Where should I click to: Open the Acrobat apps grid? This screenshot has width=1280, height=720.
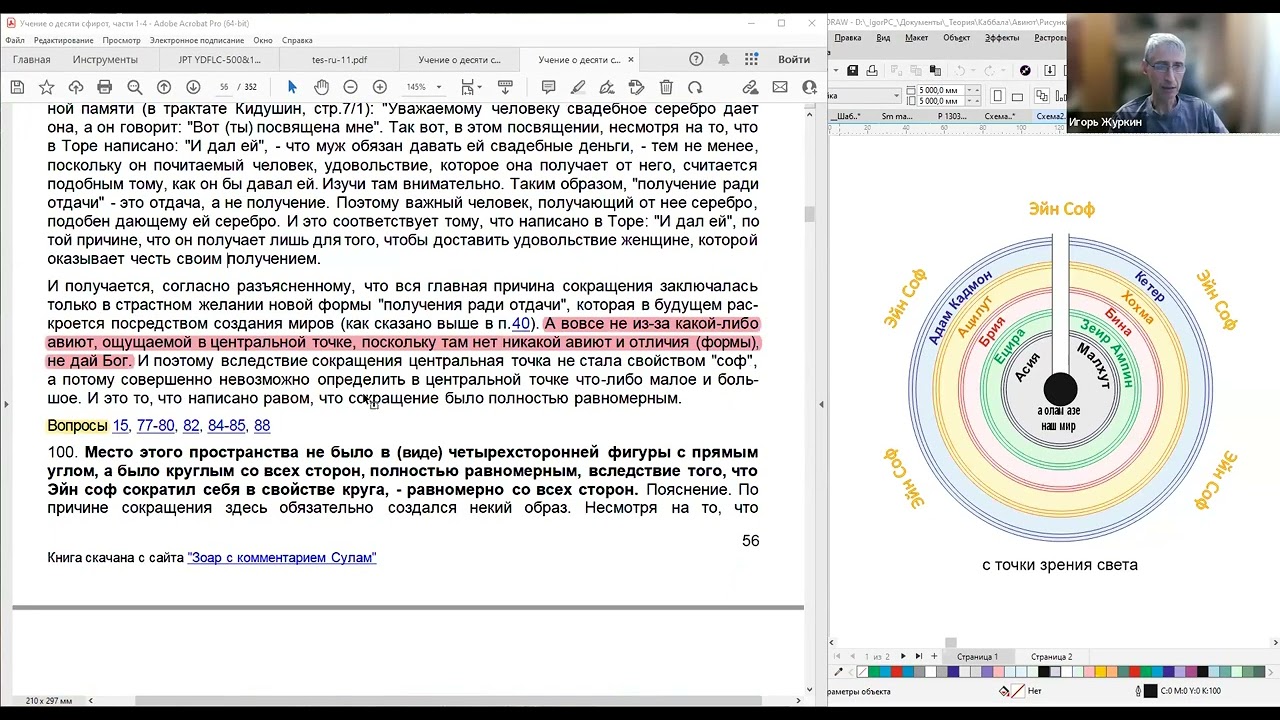751,59
